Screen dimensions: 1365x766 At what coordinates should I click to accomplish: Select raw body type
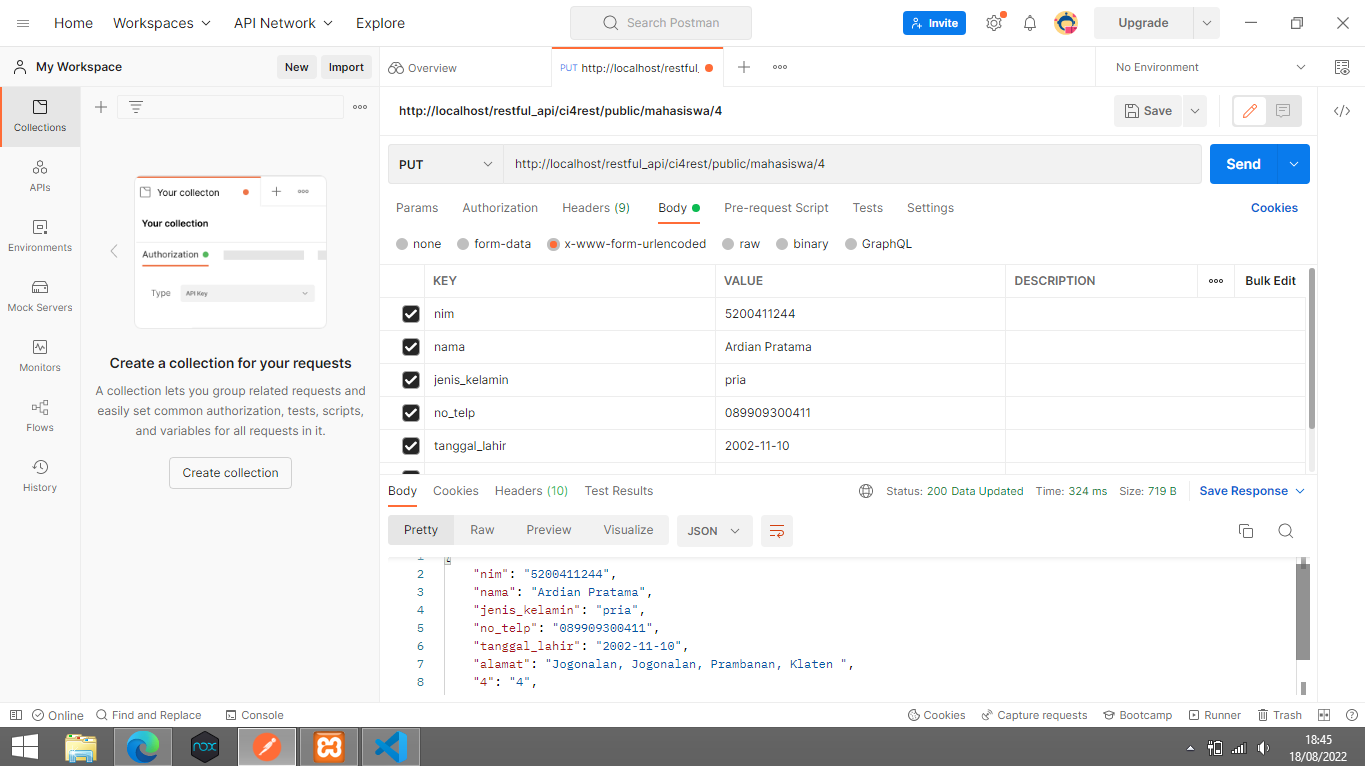(x=741, y=244)
